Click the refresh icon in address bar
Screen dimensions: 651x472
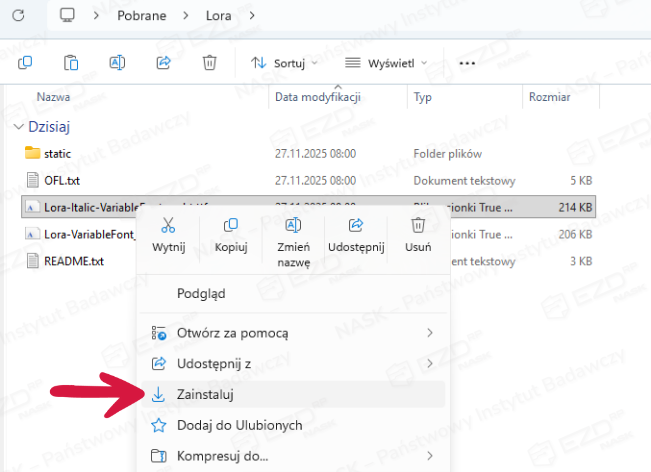point(21,15)
